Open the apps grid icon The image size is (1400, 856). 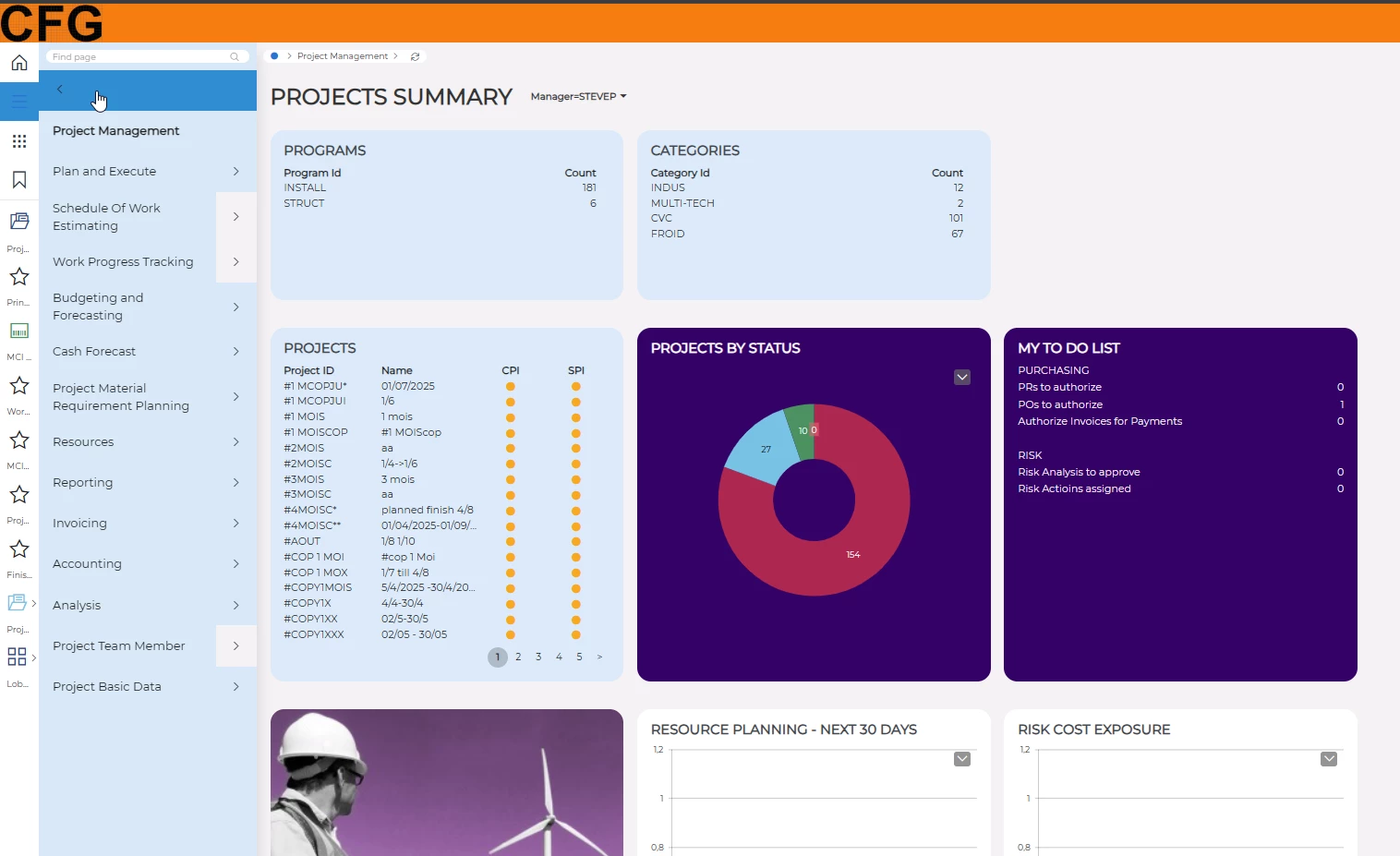(x=19, y=141)
